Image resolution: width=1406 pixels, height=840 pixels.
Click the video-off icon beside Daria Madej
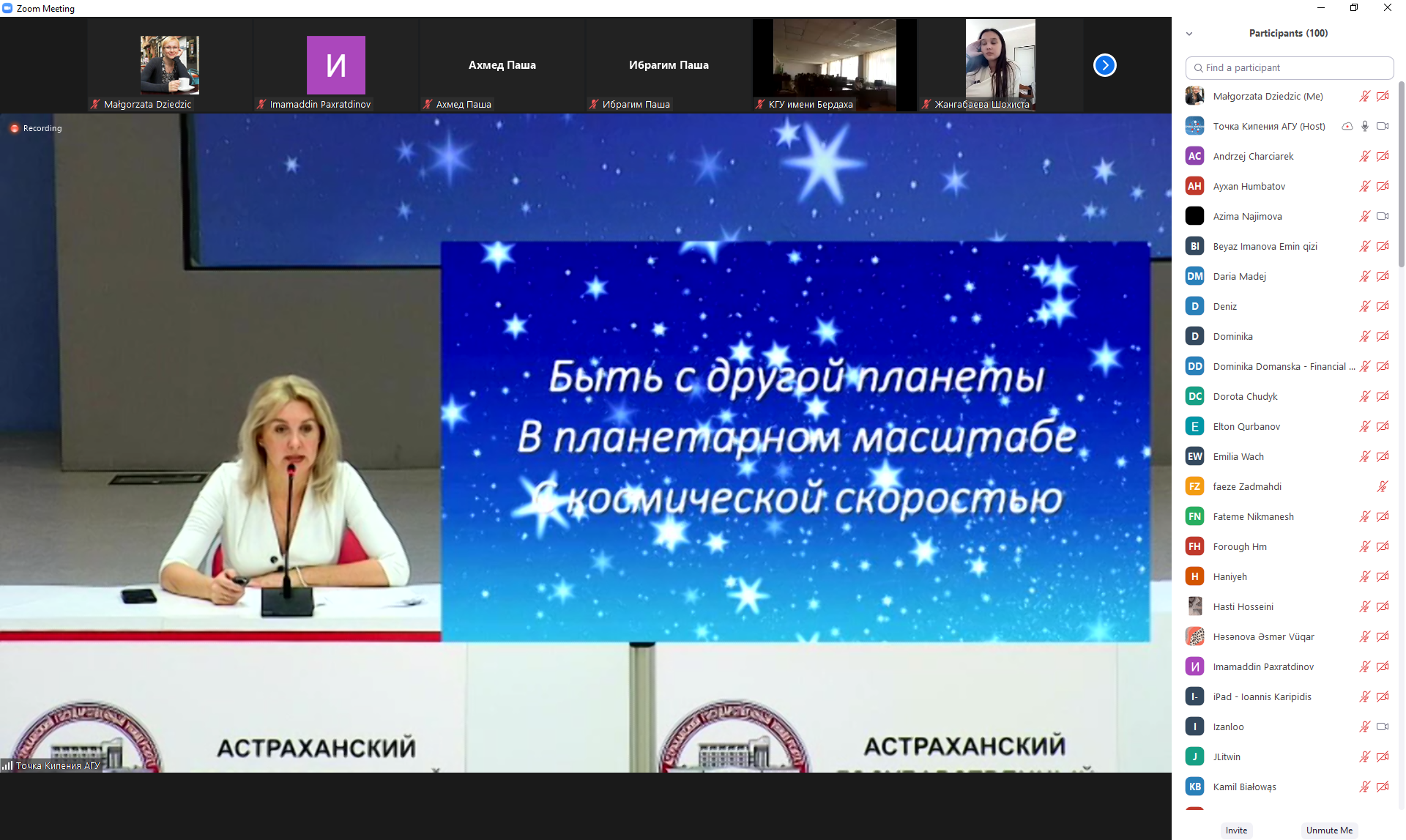coord(1383,276)
